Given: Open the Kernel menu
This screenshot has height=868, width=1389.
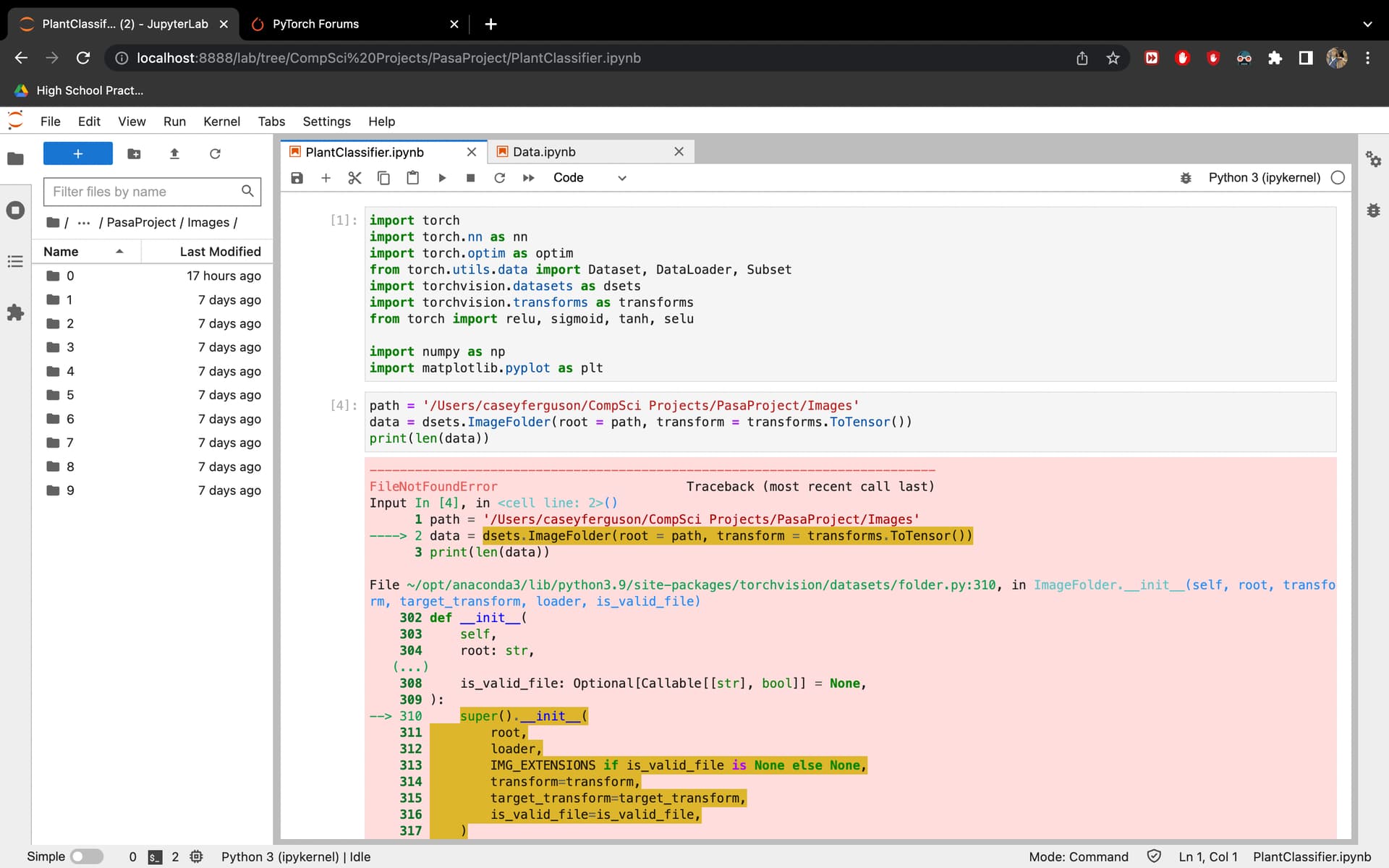Looking at the screenshot, I should pyautogui.click(x=222, y=122).
